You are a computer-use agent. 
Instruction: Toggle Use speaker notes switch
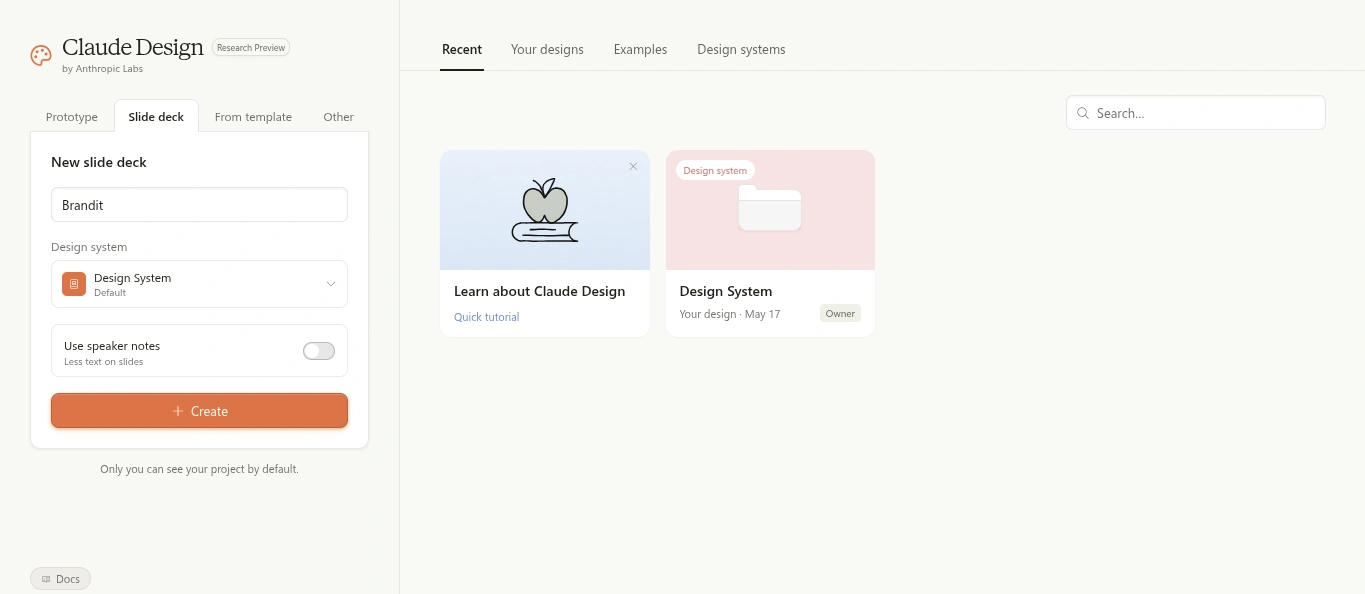pos(319,351)
